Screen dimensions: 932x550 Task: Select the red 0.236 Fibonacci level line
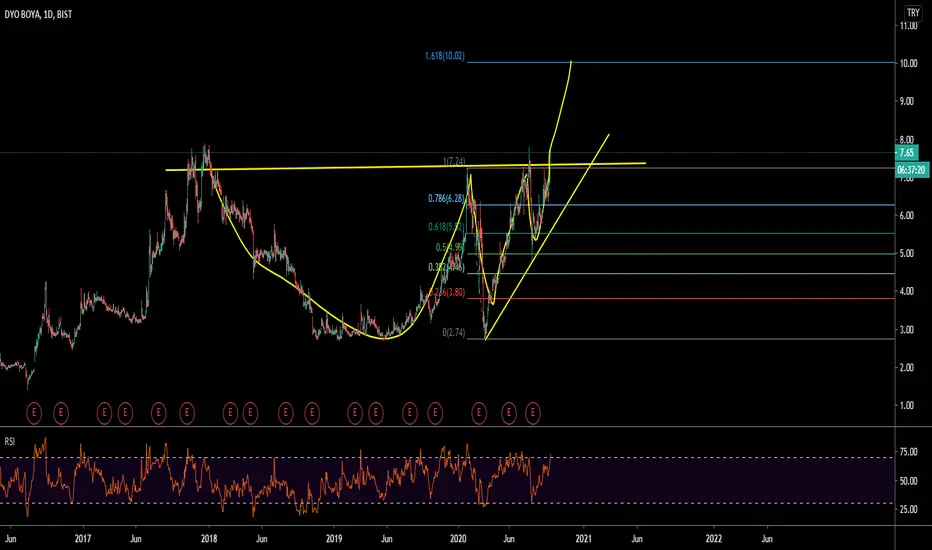[681, 298]
